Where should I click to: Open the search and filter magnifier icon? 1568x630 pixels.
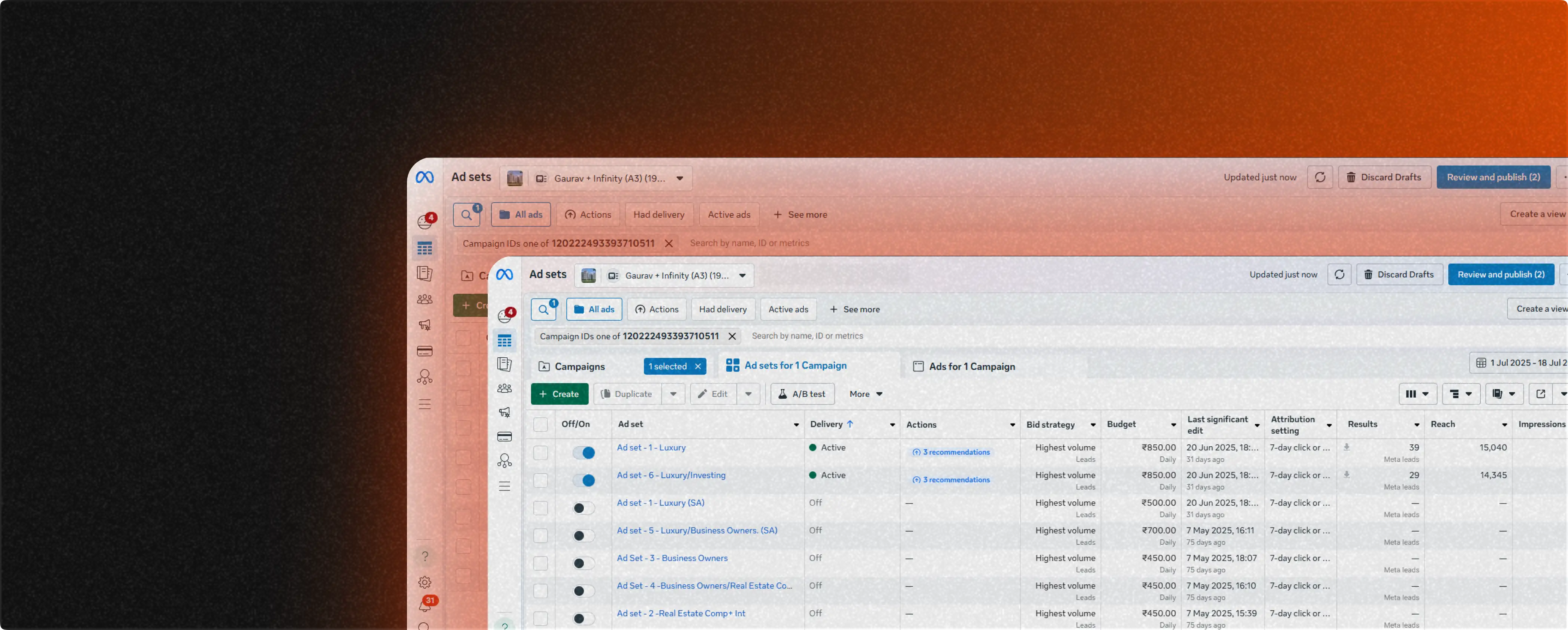point(543,309)
